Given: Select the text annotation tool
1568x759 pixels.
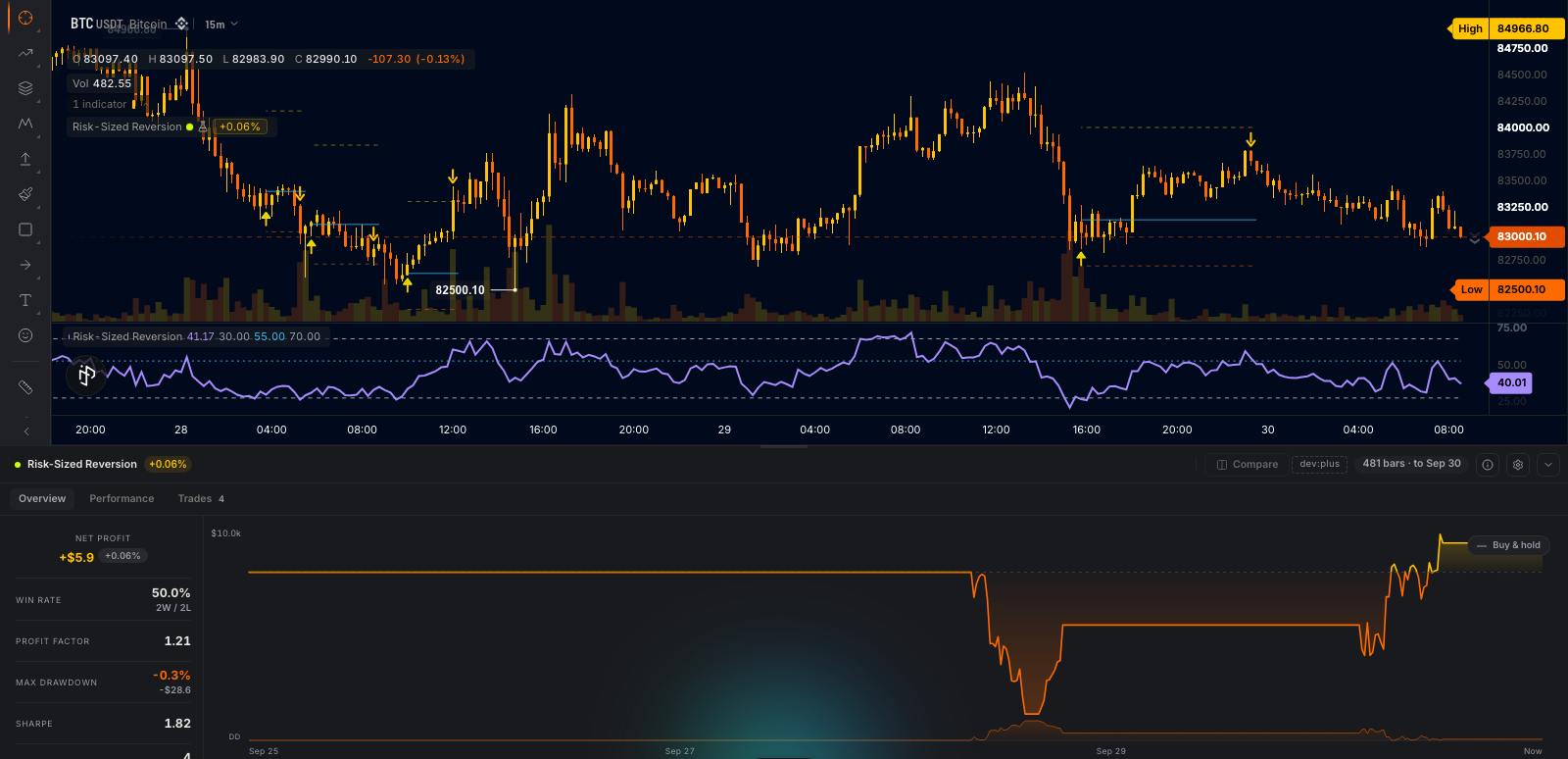Looking at the screenshot, I should tap(25, 300).
